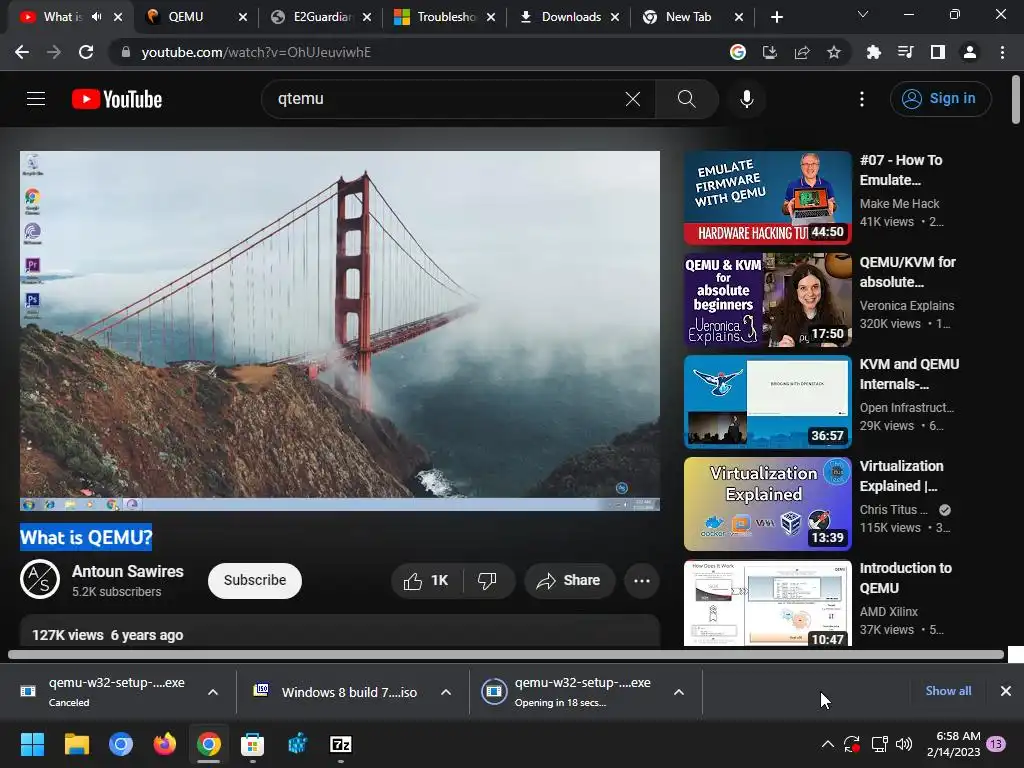Open the volume tray icon
Viewport: 1024px width, 768px height.
pos(904,744)
